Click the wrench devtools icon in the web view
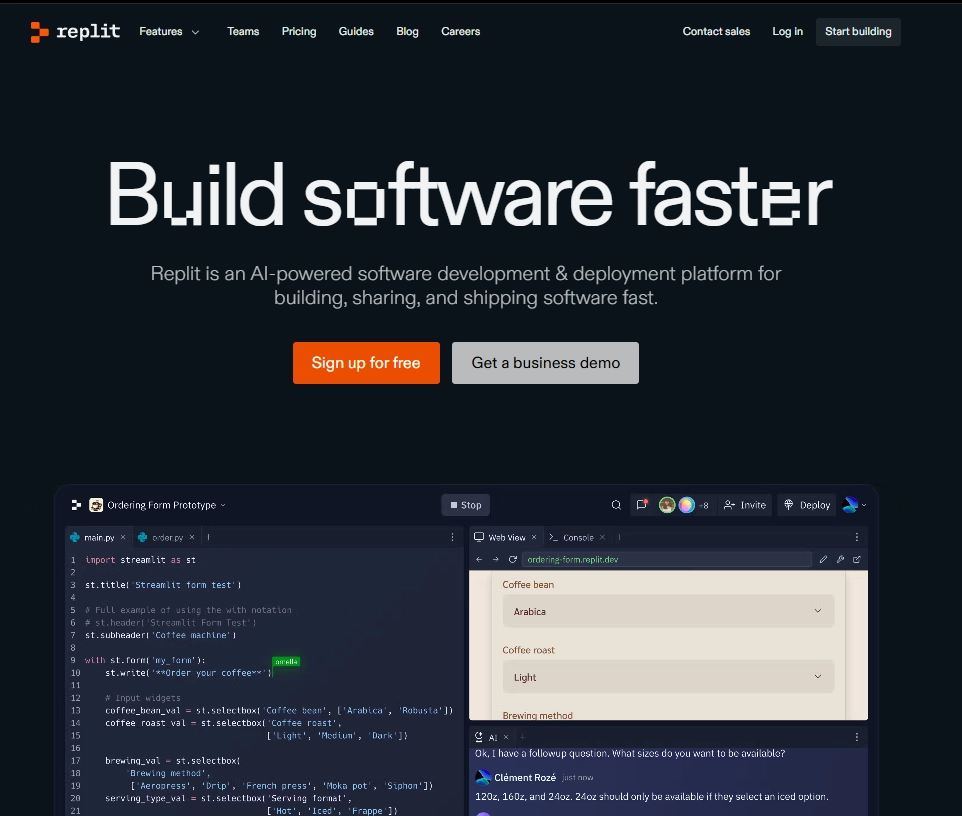Image resolution: width=962 pixels, height=816 pixels. (841, 560)
